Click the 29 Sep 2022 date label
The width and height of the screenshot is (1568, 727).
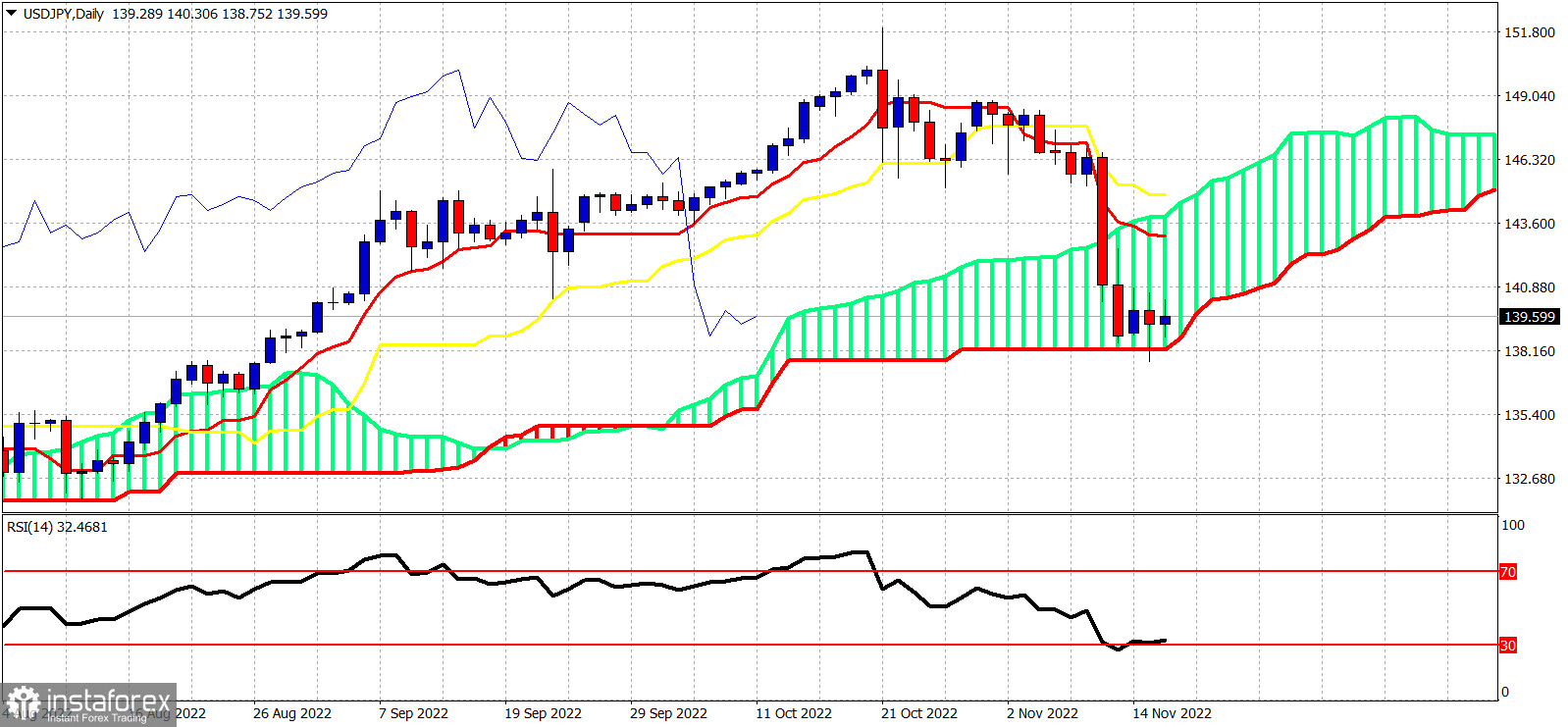pyautogui.click(x=668, y=713)
